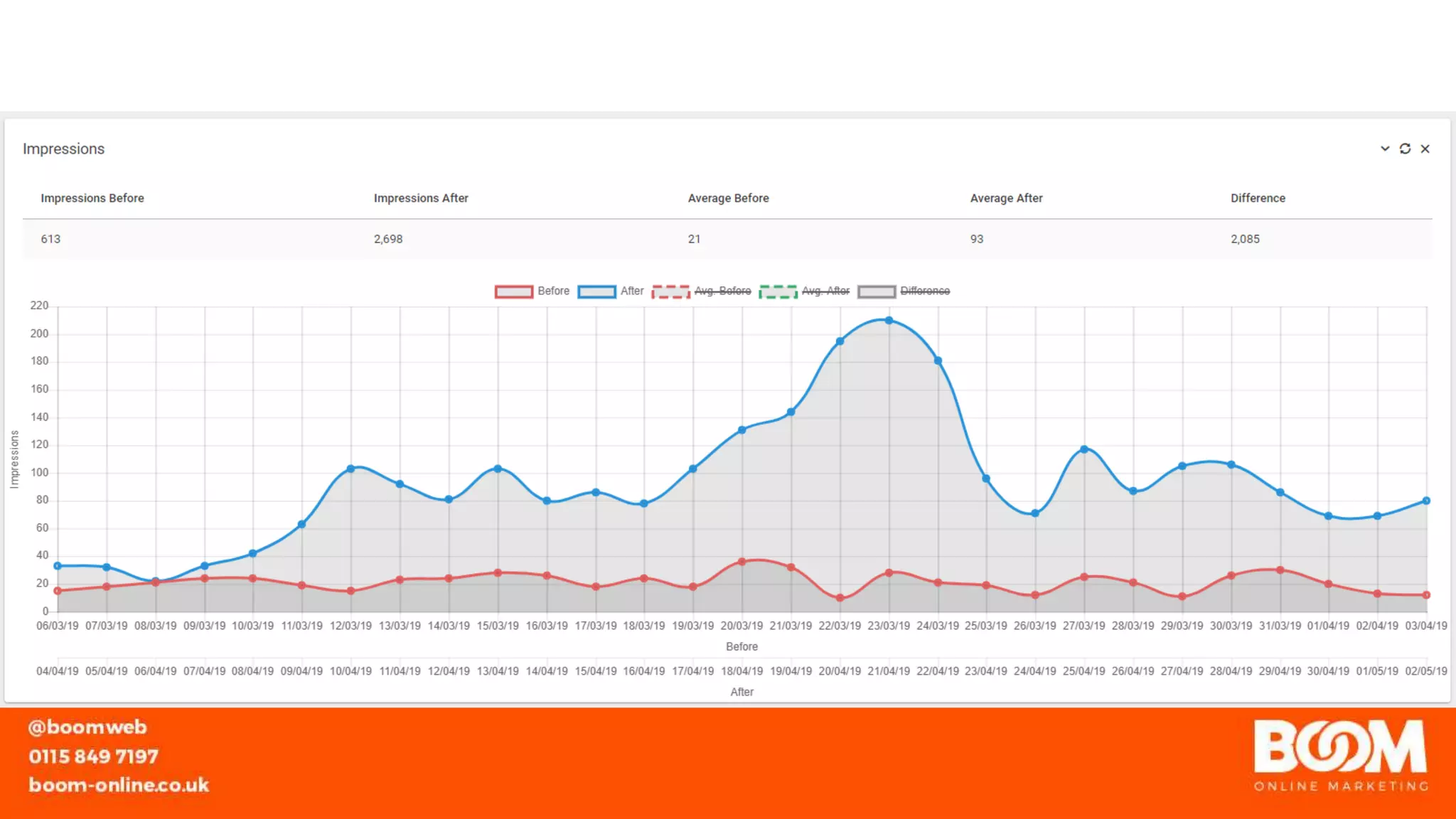Click the Impressions After column header
Image resolution: width=1456 pixels, height=819 pixels.
pyautogui.click(x=421, y=198)
